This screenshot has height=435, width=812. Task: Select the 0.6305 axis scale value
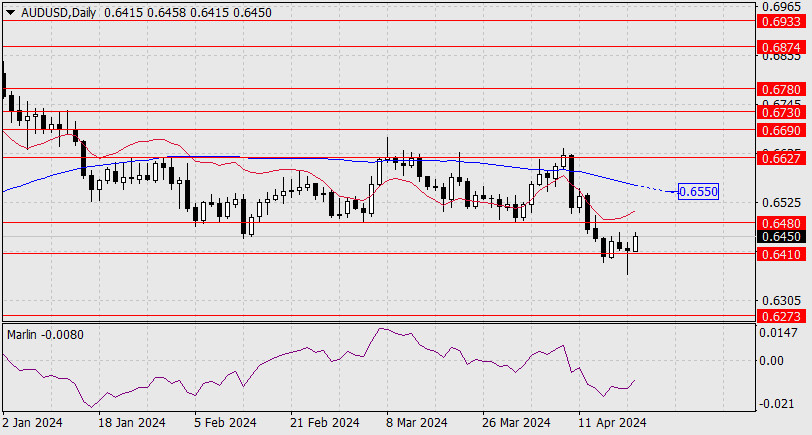(781, 300)
